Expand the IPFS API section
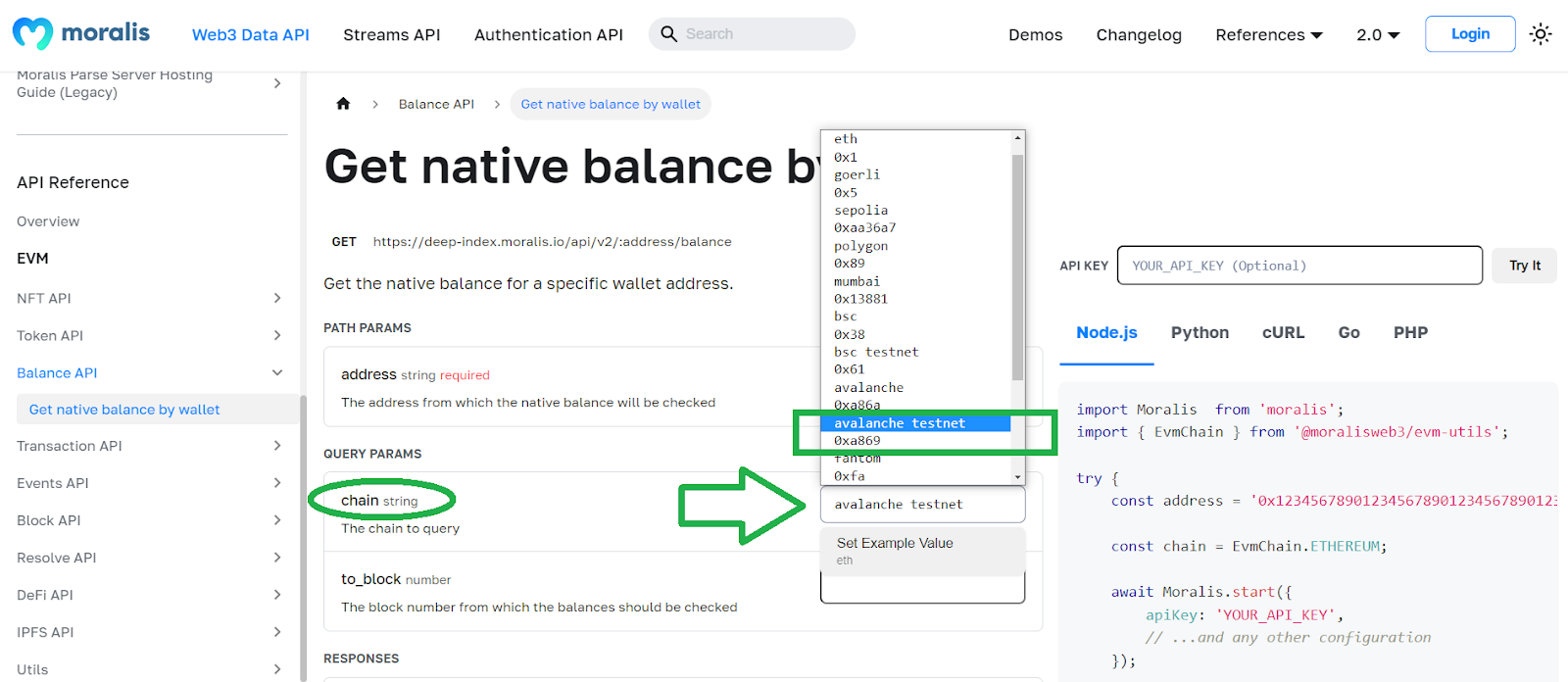 (277, 632)
